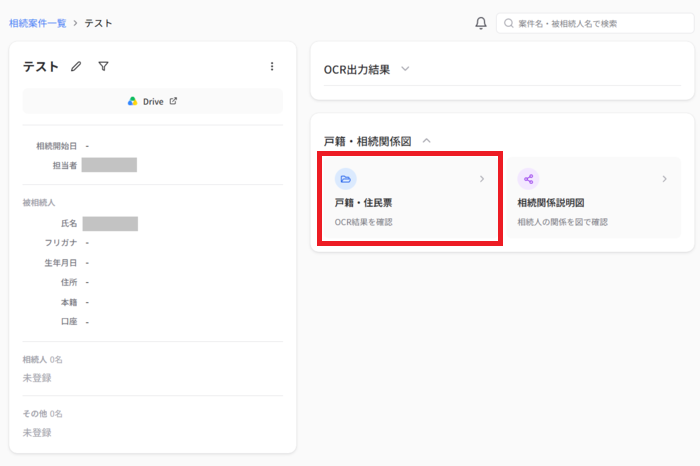The height and width of the screenshot is (466, 700).
Task: Click the 生年月日 label
Action: tap(61, 263)
